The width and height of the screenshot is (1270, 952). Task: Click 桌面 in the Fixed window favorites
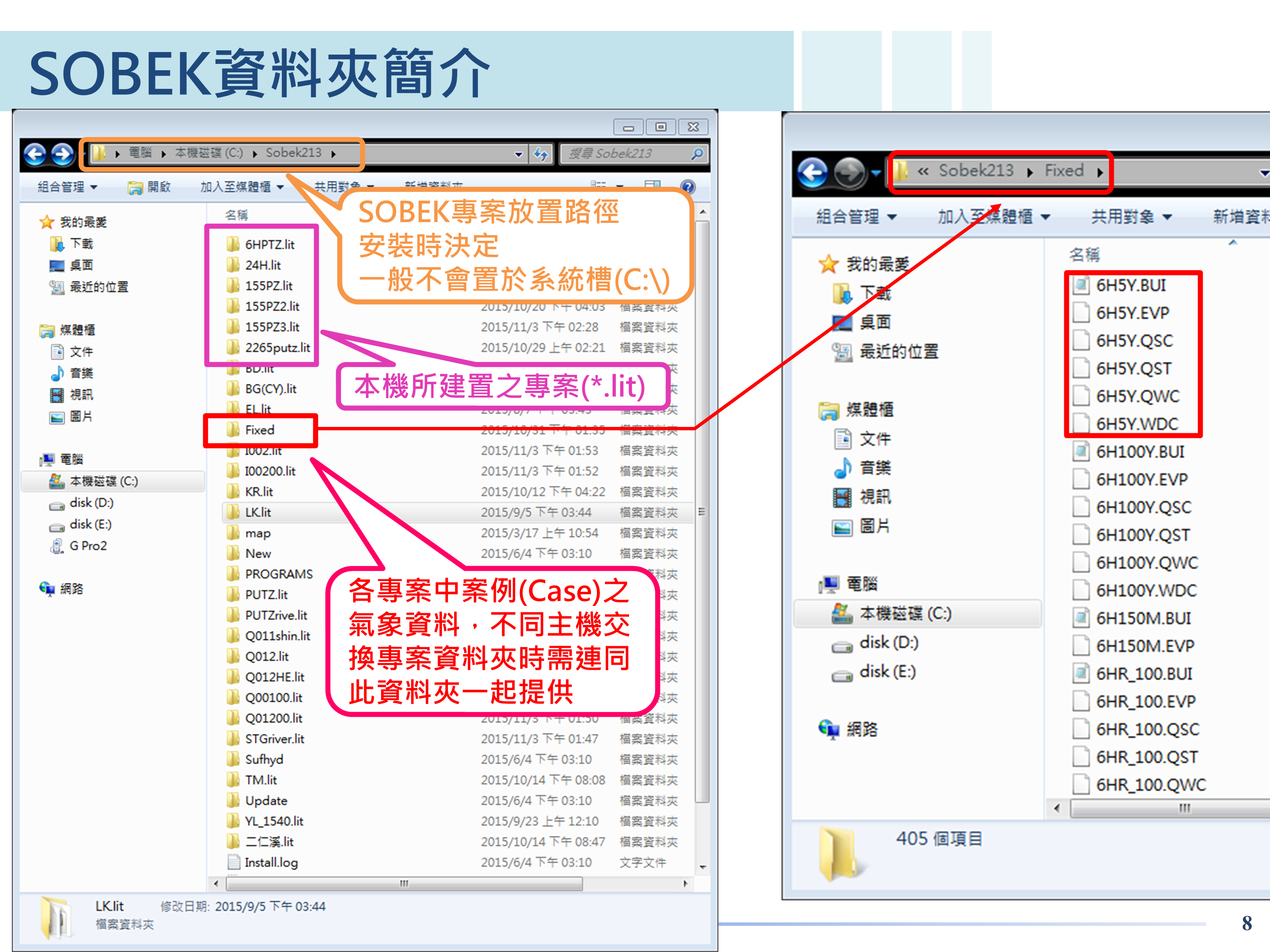pyautogui.click(x=862, y=322)
